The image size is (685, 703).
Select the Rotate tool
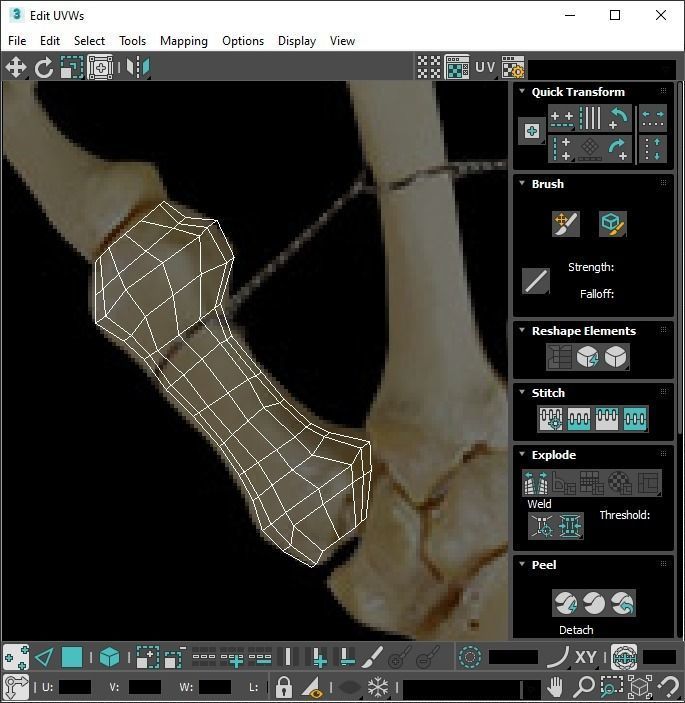point(44,68)
